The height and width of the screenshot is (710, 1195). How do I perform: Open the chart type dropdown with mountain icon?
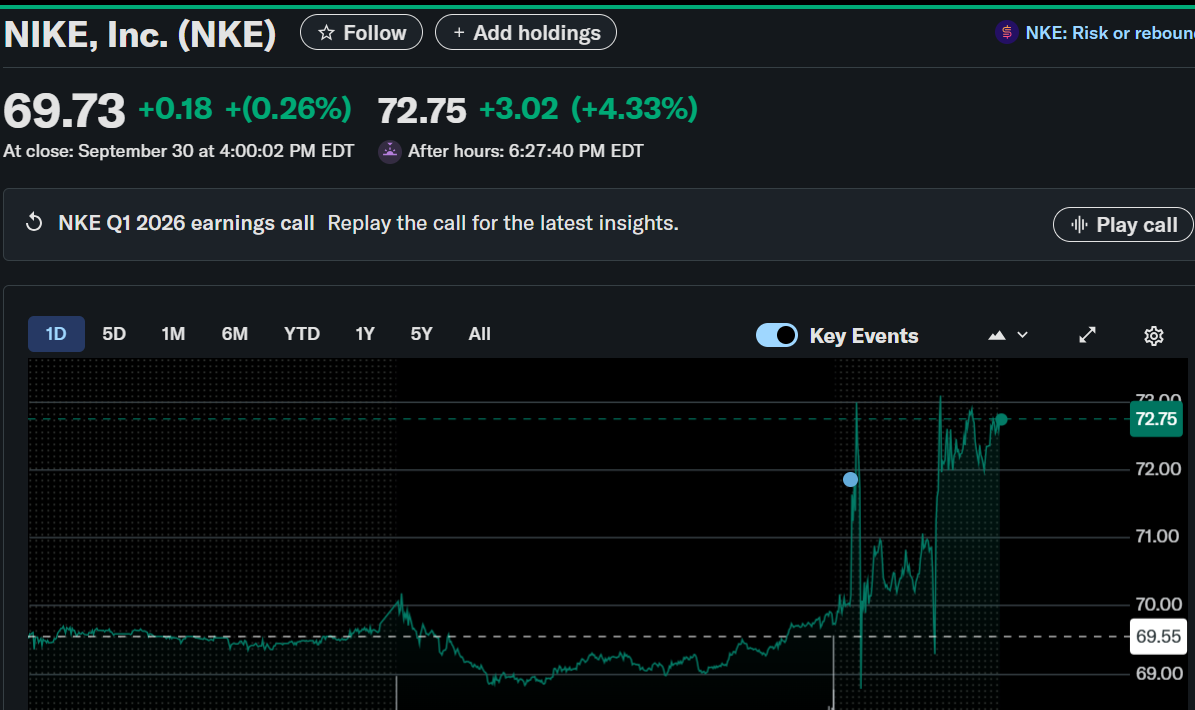pyautogui.click(x=1008, y=335)
